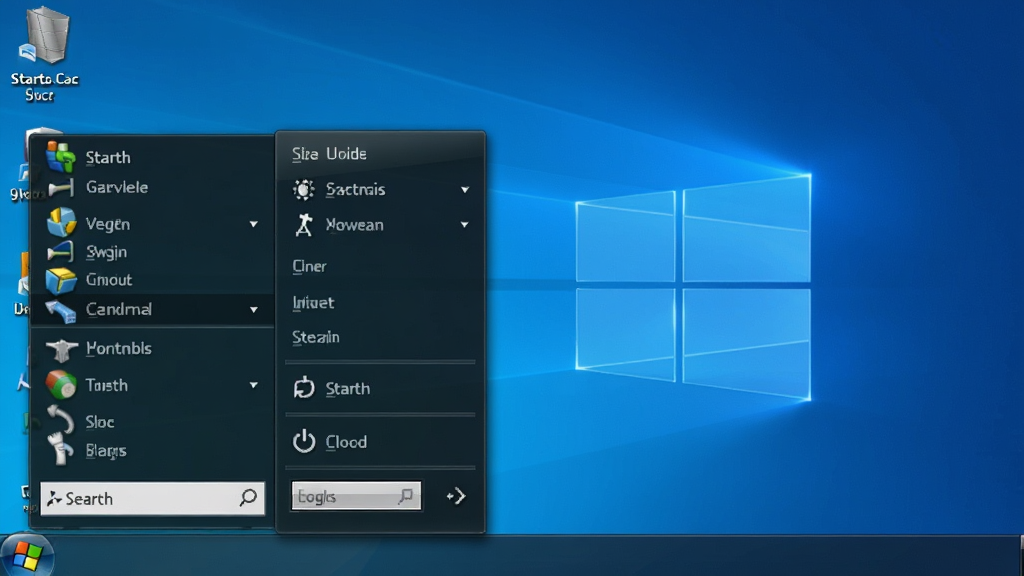Click the Sactrais gear icon
This screenshot has height=576, width=1024.
304,189
